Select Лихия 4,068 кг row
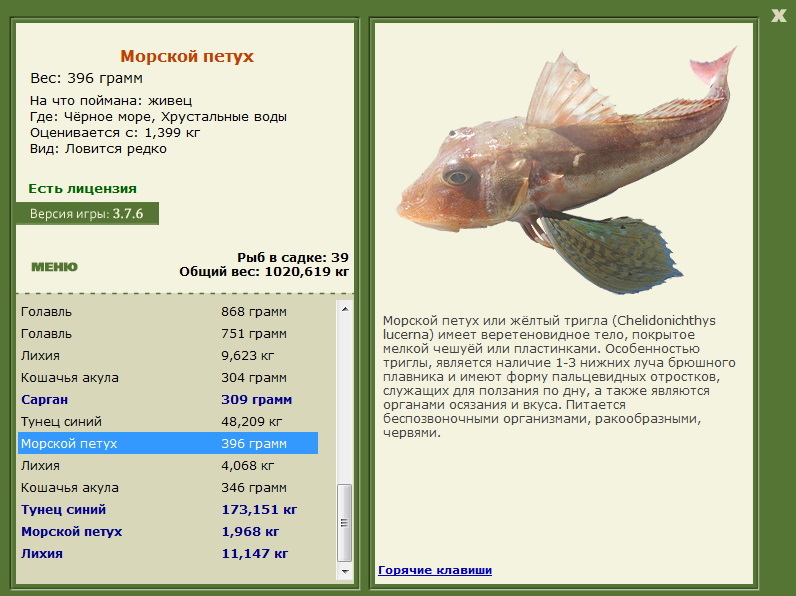The image size is (796, 596). click(168, 466)
